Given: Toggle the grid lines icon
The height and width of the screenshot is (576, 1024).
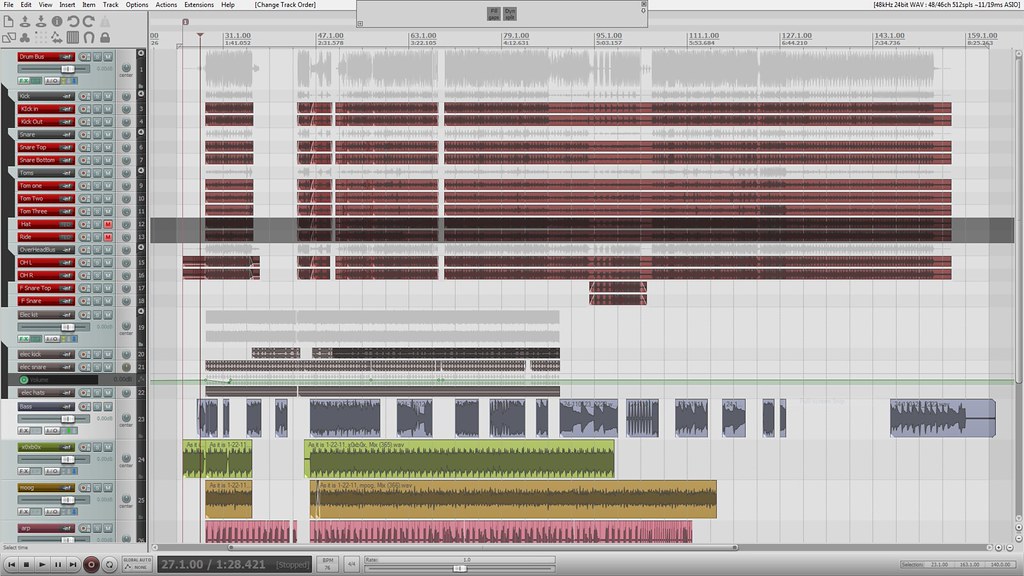Looking at the screenshot, I should click(73, 37).
